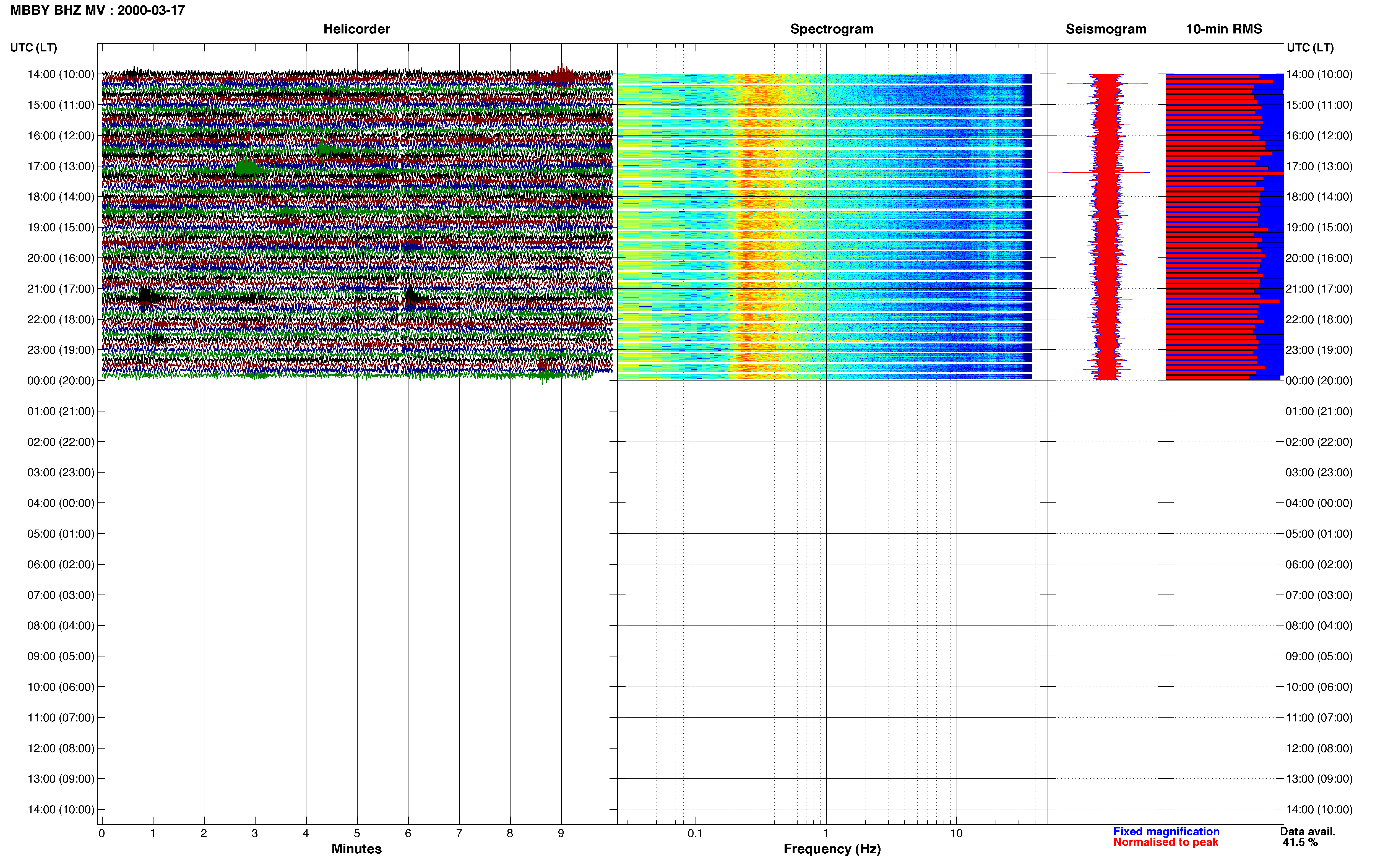Click the 'Fixed magnification' legend text
This screenshot has width=1388, height=868.
pos(1166,831)
